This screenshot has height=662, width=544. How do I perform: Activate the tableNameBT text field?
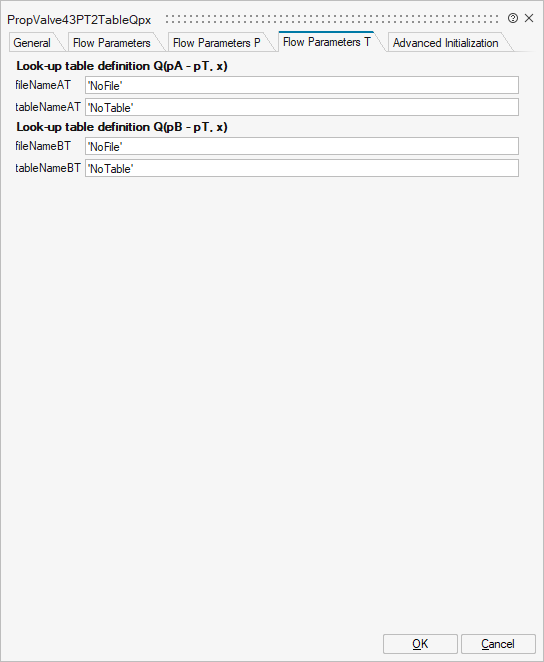[x=302, y=168]
